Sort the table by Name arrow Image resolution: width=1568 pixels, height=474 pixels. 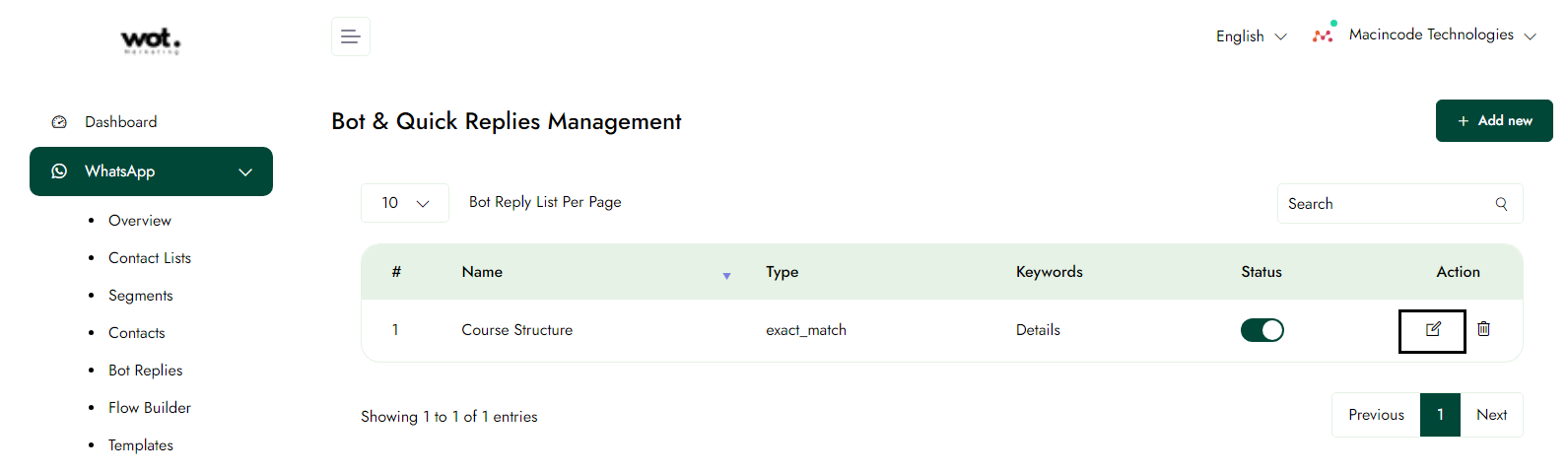coord(726,276)
